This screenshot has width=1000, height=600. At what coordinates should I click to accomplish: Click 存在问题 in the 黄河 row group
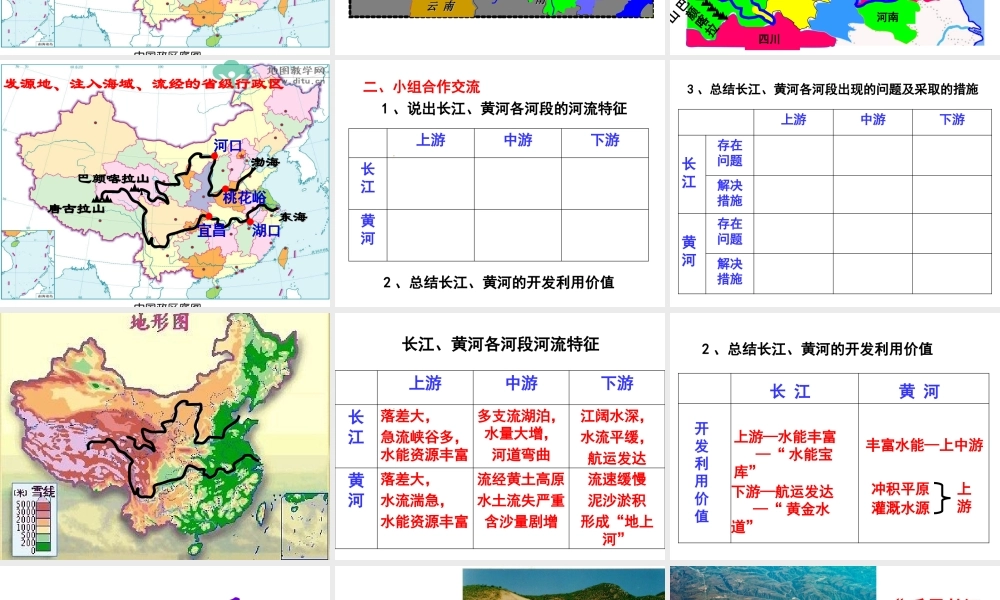(730, 231)
